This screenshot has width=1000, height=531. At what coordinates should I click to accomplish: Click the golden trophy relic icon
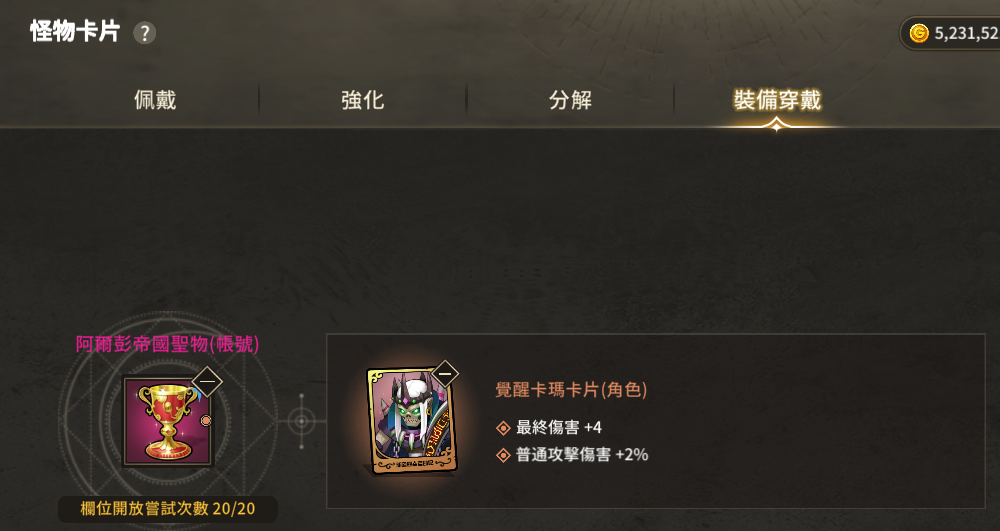(168, 421)
